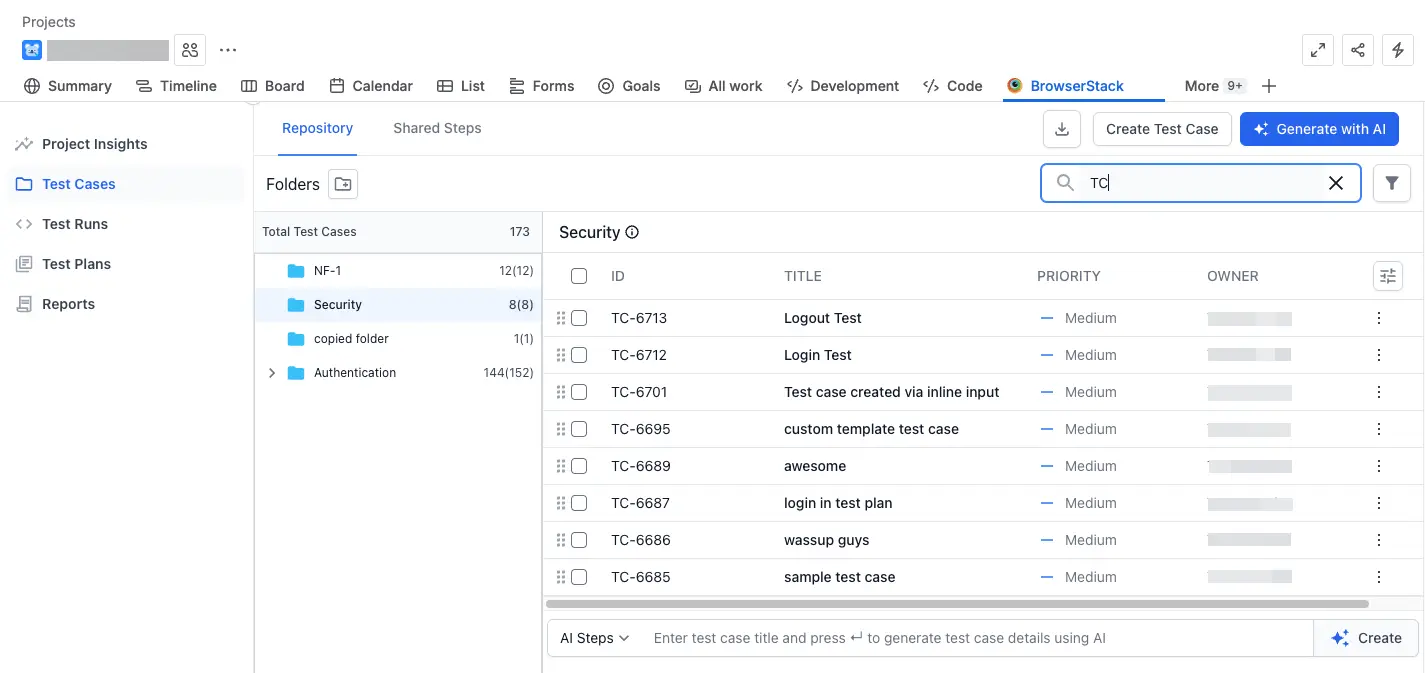The height and width of the screenshot is (673, 1425).
Task: Open column settings icon in table header
Action: (1387, 276)
